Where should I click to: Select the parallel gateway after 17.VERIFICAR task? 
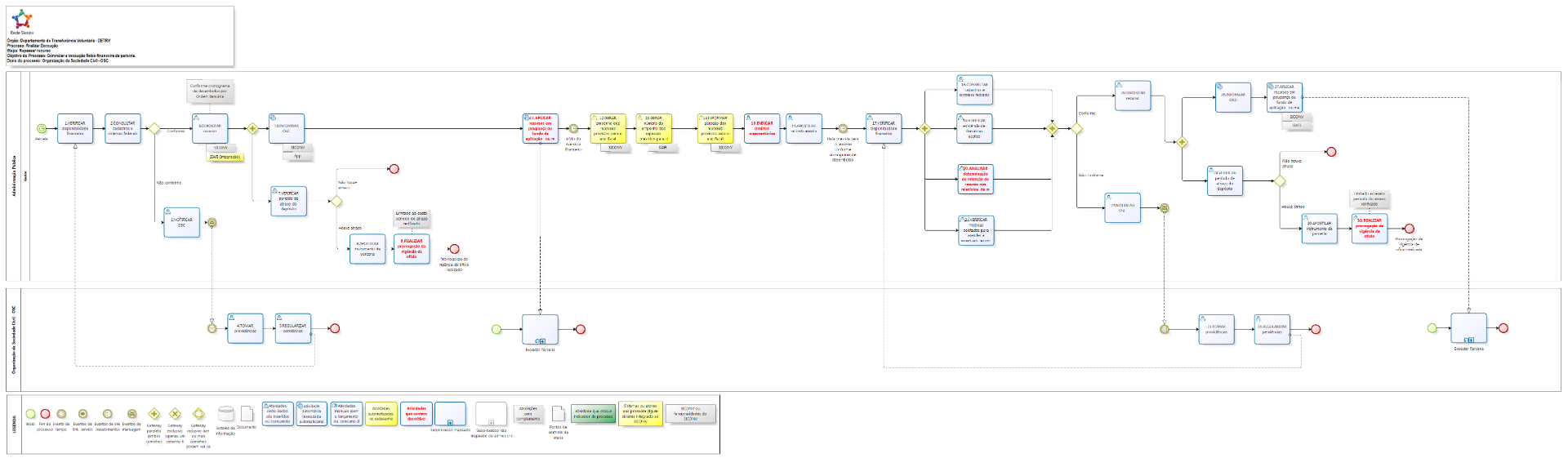[x=924, y=128]
